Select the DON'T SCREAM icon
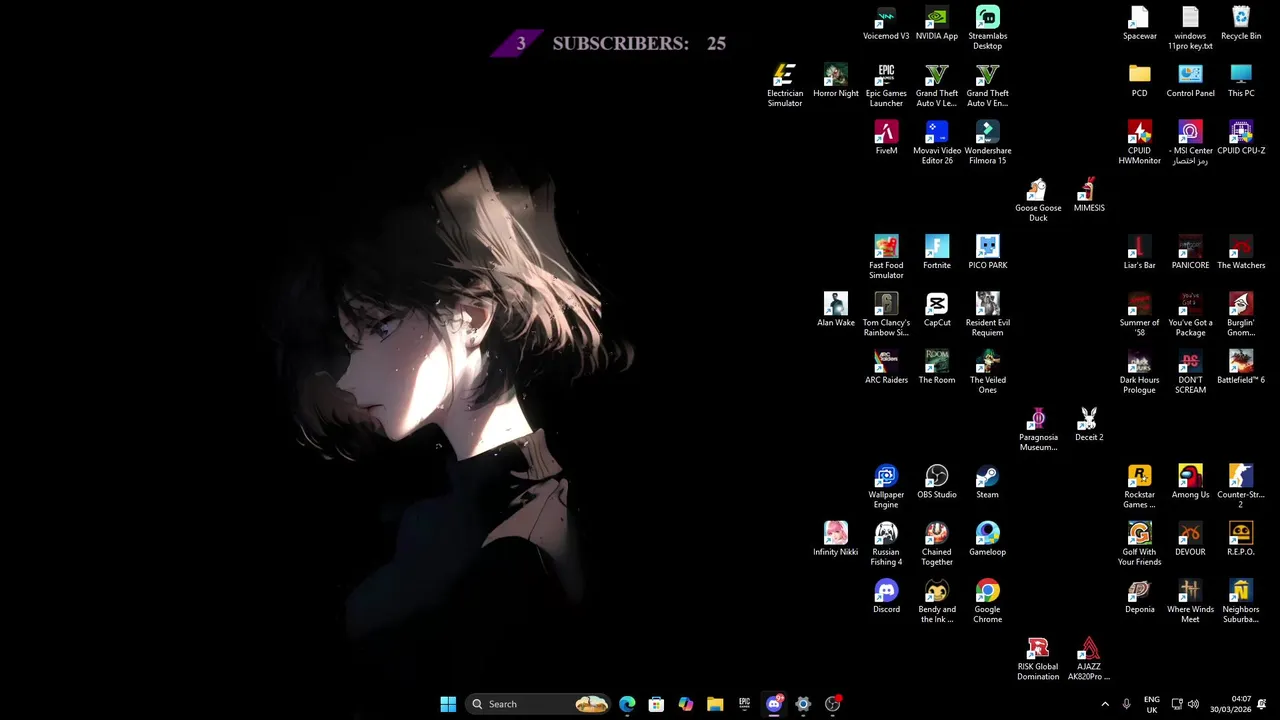The height and width of the screenshot is (720, 1280). click(x=1190, y=372)
